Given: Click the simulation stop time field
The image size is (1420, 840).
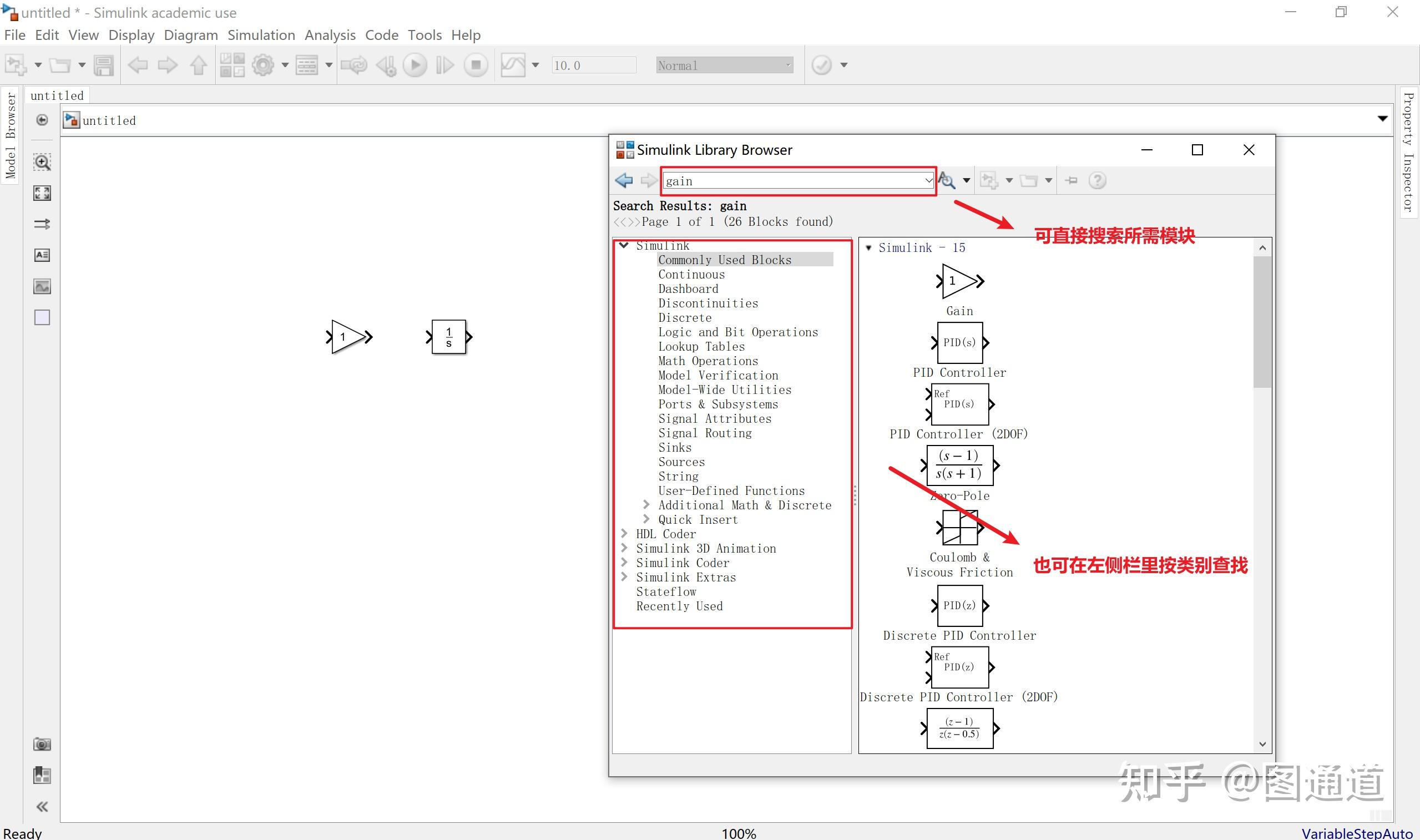Looking at the screenshot, I should (x=593, y=65).
